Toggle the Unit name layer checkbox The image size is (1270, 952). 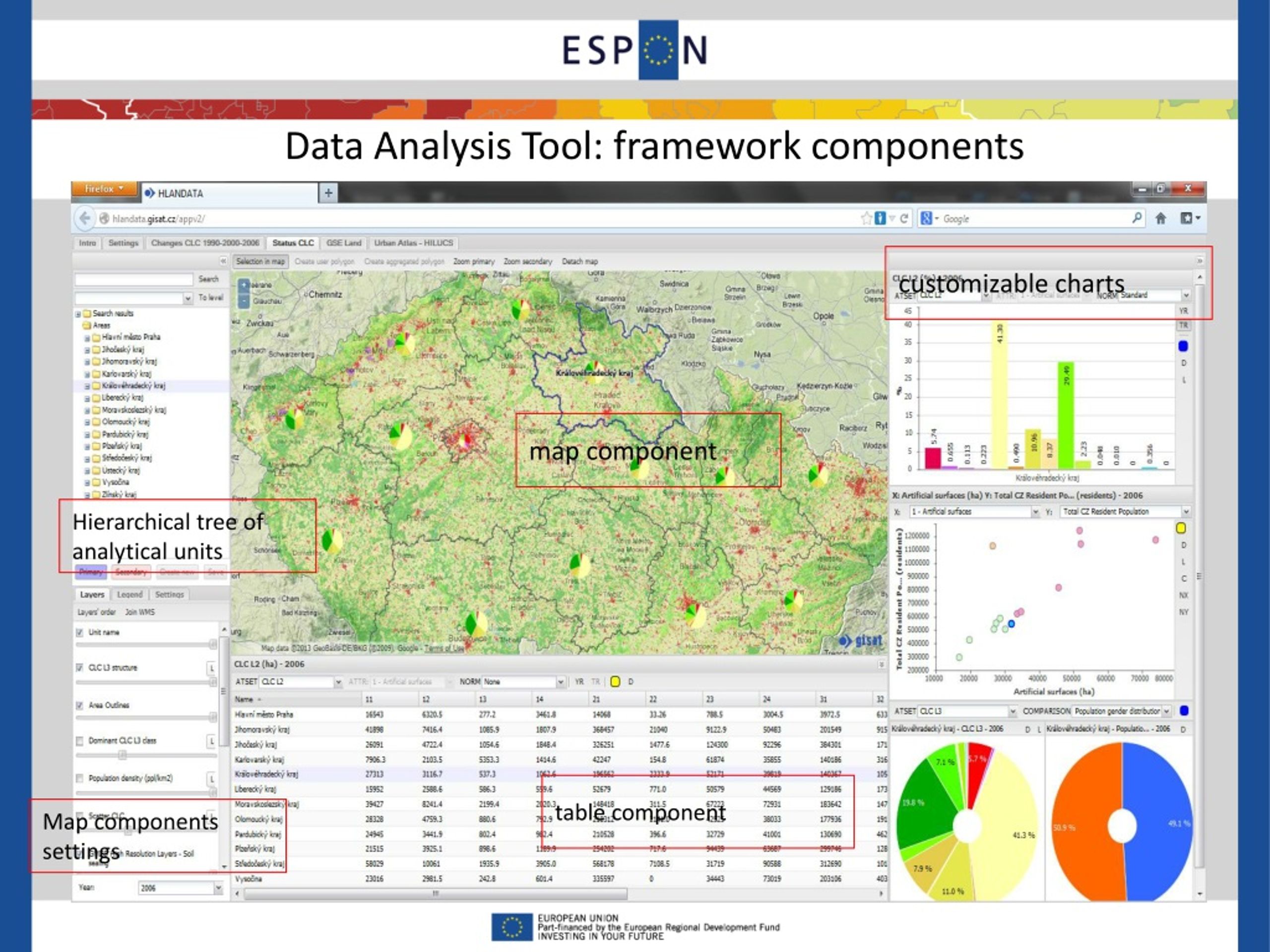(80, 632)
